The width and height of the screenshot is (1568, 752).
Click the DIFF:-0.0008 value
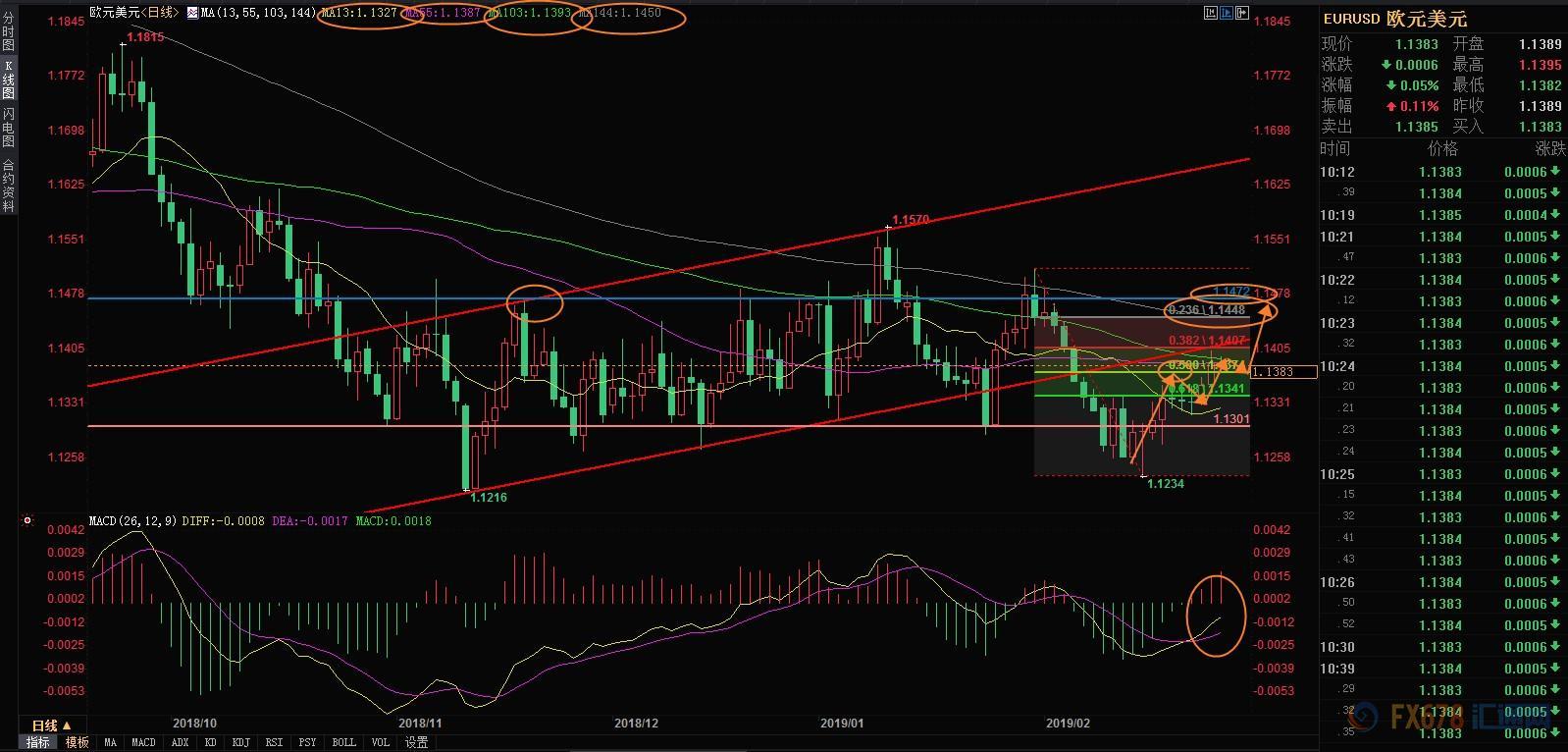pyautogui.click(x=223, y=520)
